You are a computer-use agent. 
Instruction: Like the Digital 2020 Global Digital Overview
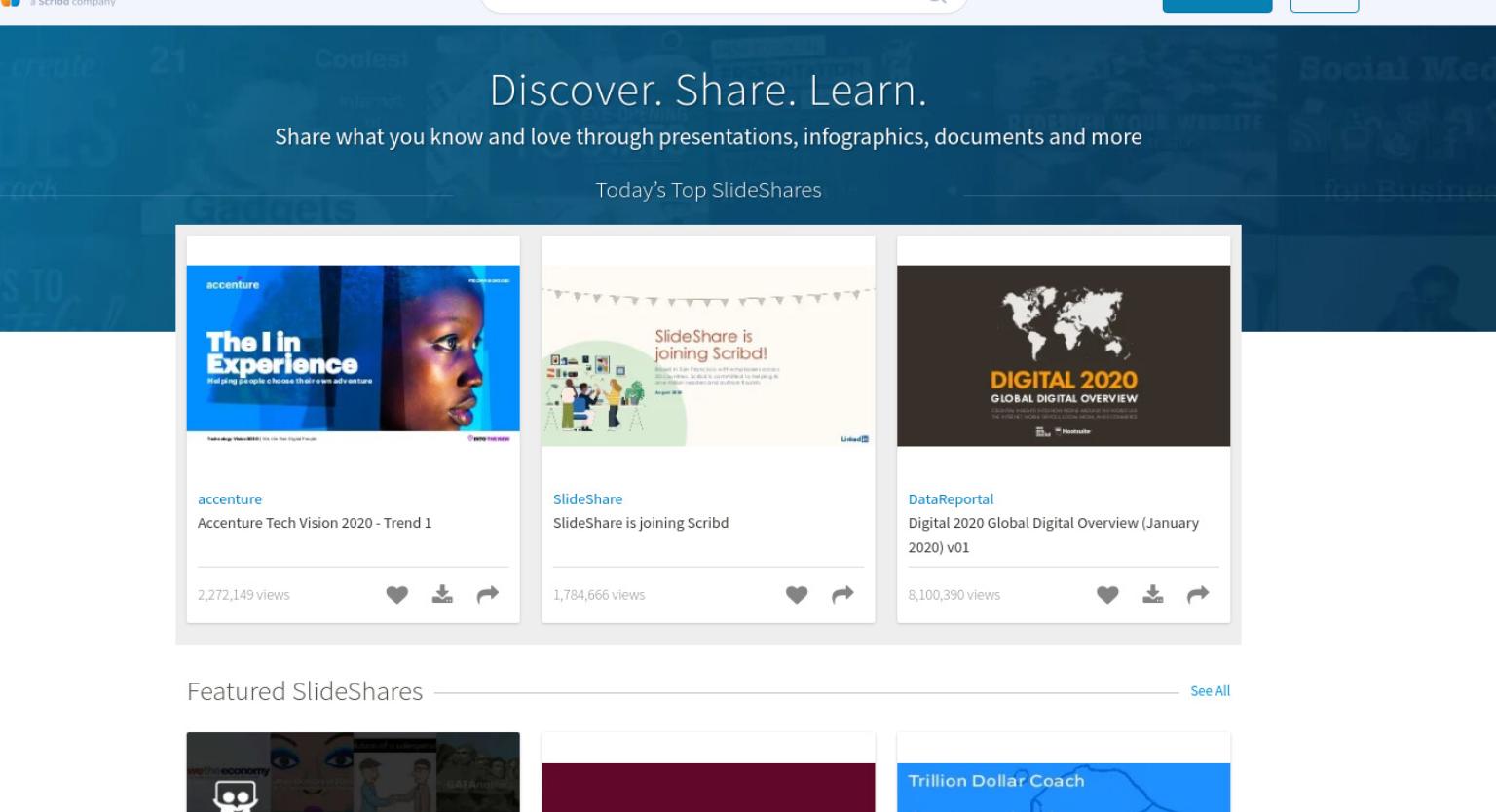coord(1107,595)
